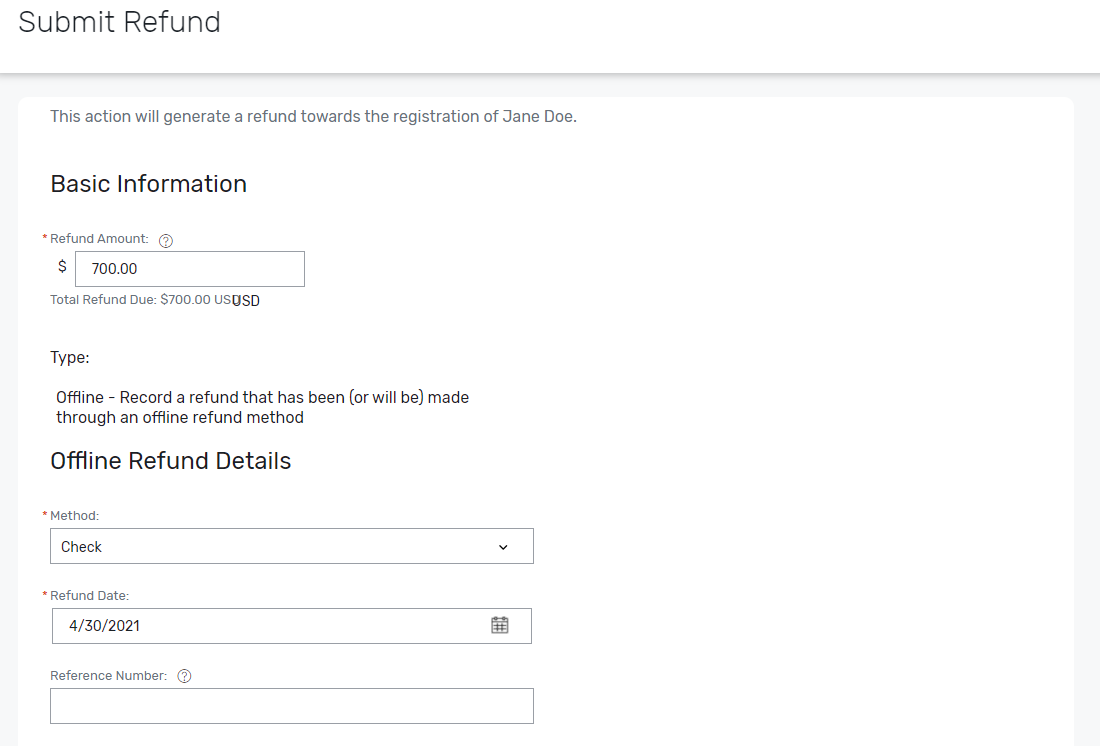Screen dimensions: 1100x746
Task: Click the empty Reference Number input box
Action: 292,705
